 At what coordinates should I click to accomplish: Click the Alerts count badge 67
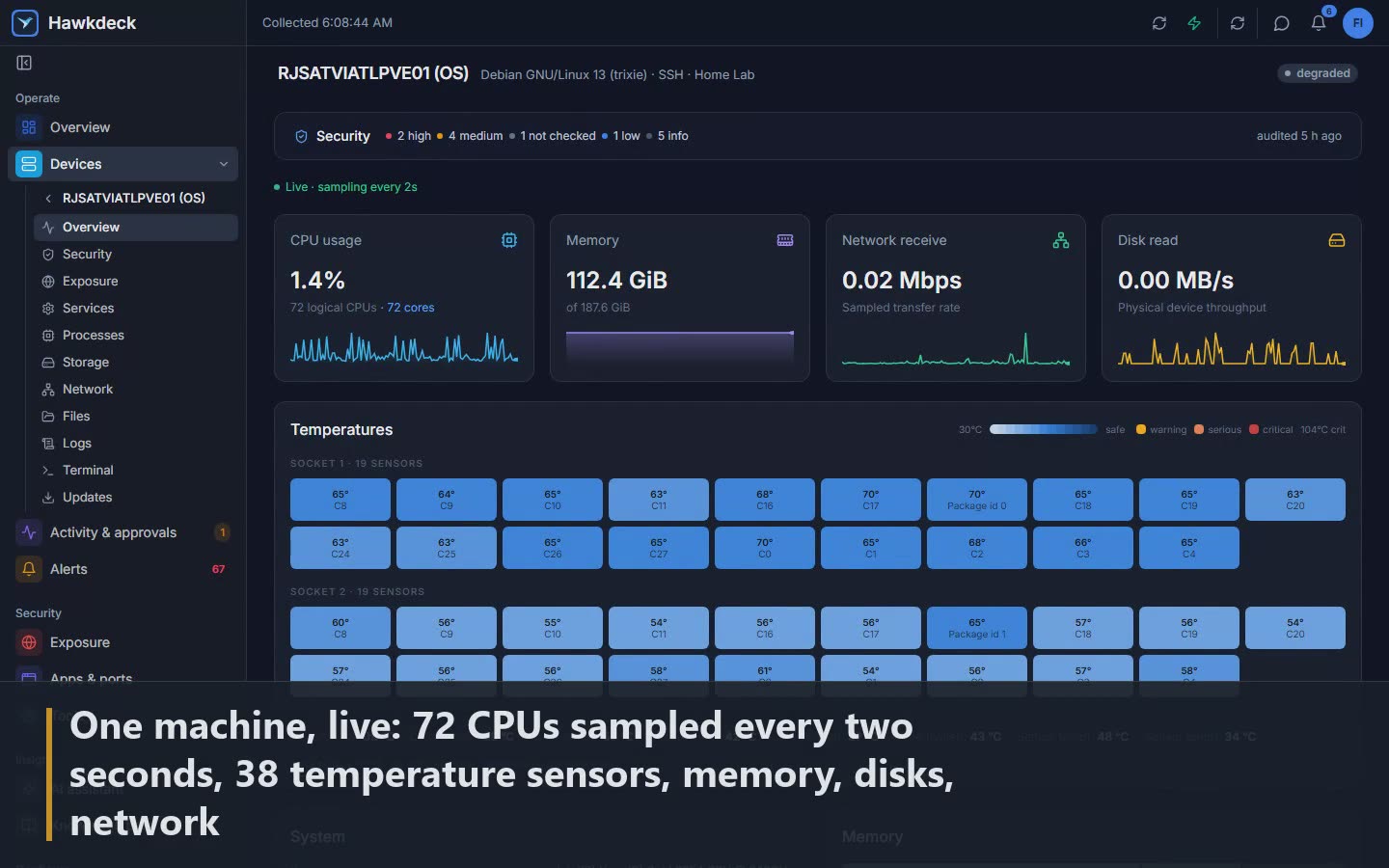coord(219,569)
